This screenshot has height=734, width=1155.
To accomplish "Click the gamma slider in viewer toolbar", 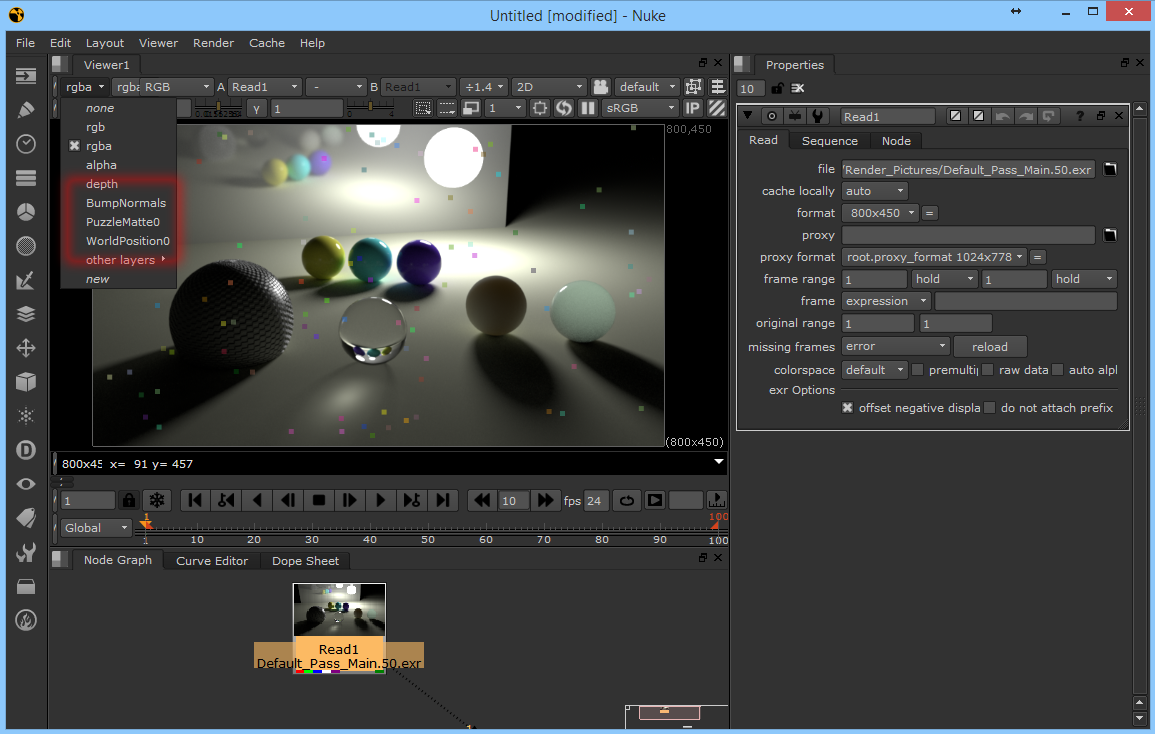I will point(370,108).
